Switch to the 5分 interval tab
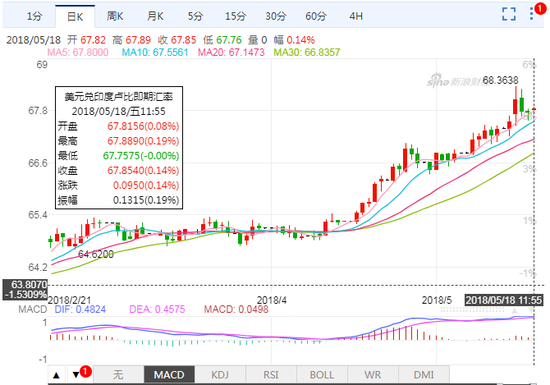The width and height of the screenshot is (550, 385). (x=195, y=16)
